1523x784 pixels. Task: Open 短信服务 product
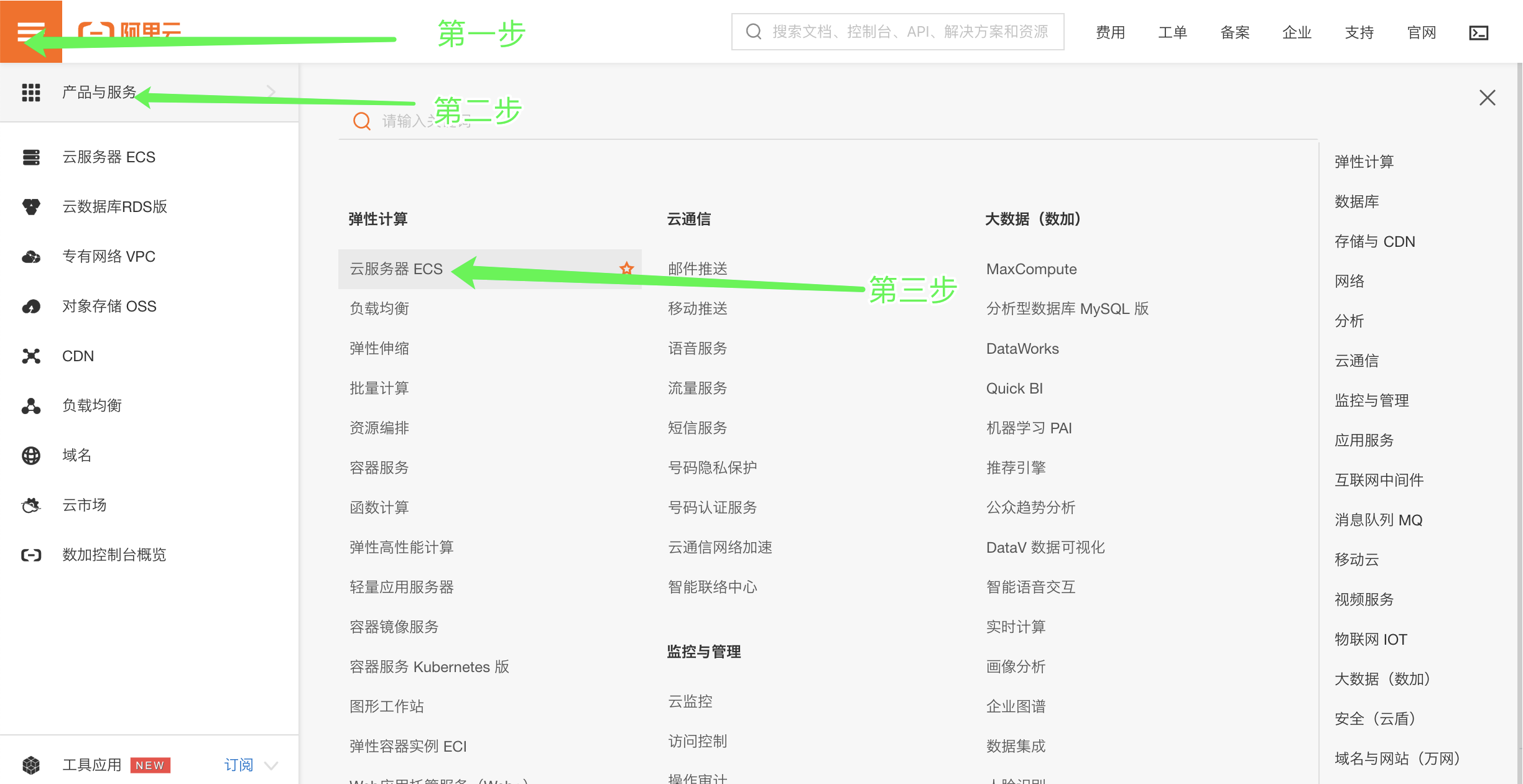(697, 428)
